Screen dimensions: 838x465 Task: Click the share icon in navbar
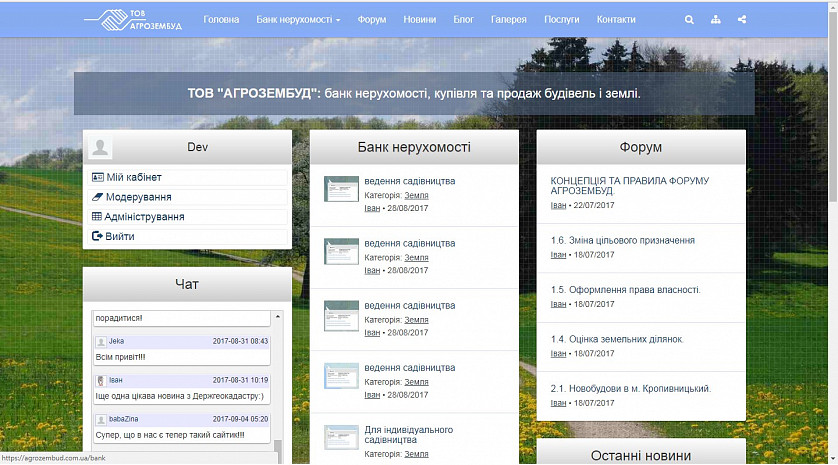[742, 20]
